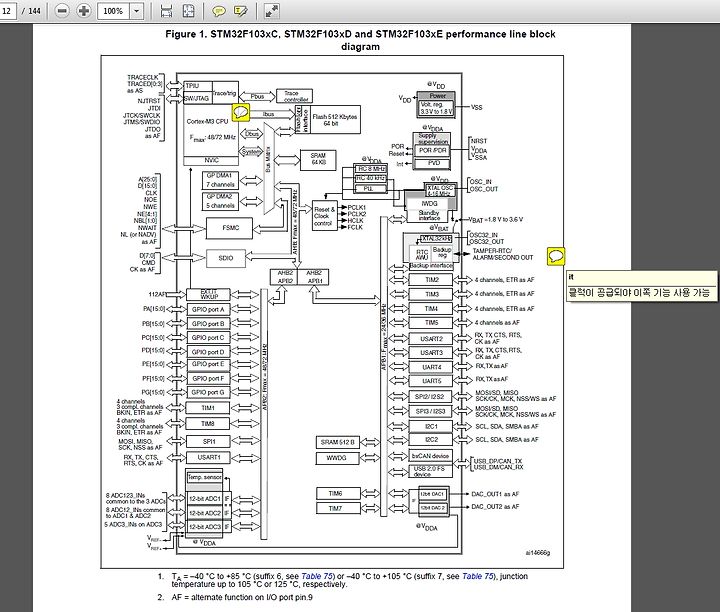
Task: Click the 'Reset & Clock control' block
Action: 325,216
